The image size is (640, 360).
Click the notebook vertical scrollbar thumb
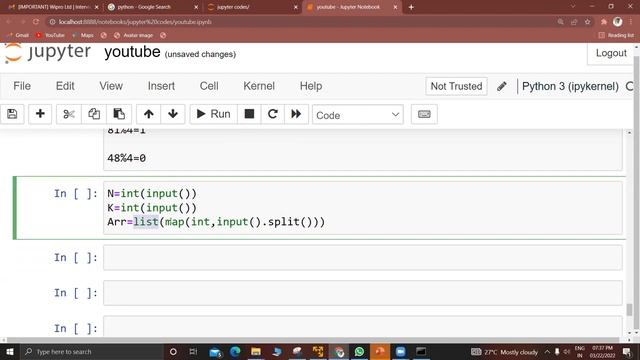tap(629, 309)
